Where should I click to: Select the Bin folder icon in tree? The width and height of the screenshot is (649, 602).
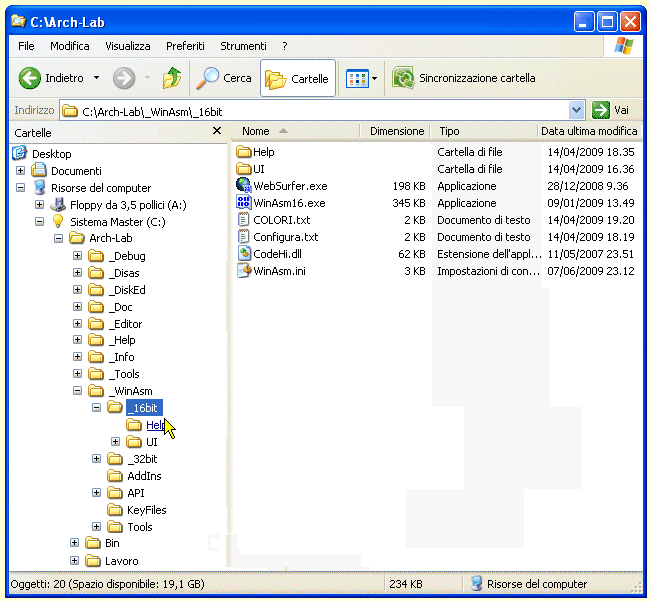(x=93, y=543)
